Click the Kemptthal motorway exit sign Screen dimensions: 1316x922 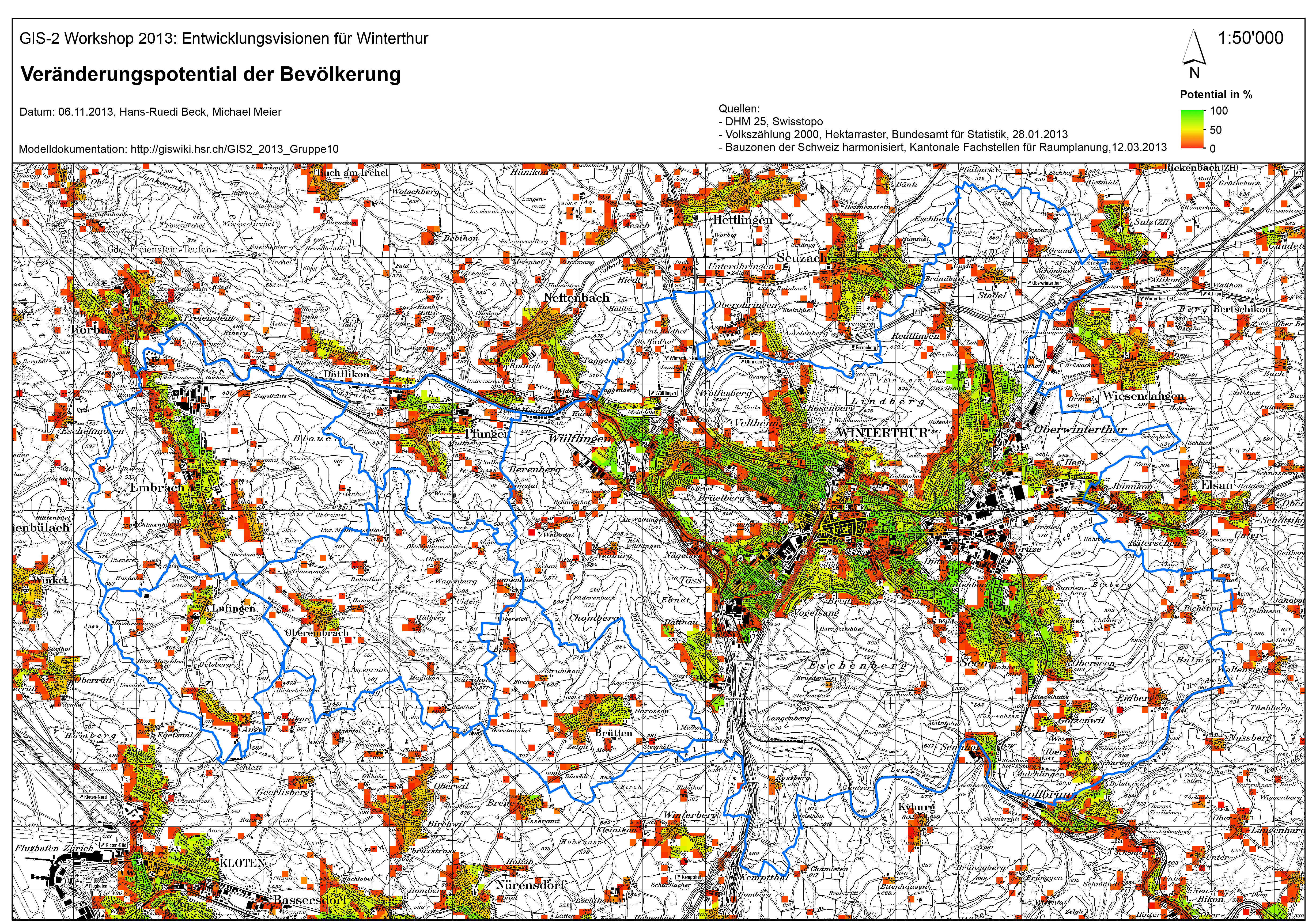(689, 877)
